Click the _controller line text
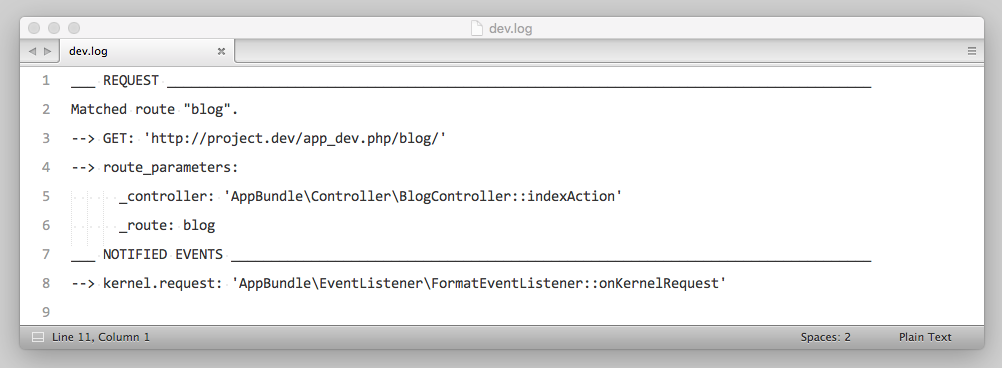Viewport: 1002px width, 368px height. [371, 196]
